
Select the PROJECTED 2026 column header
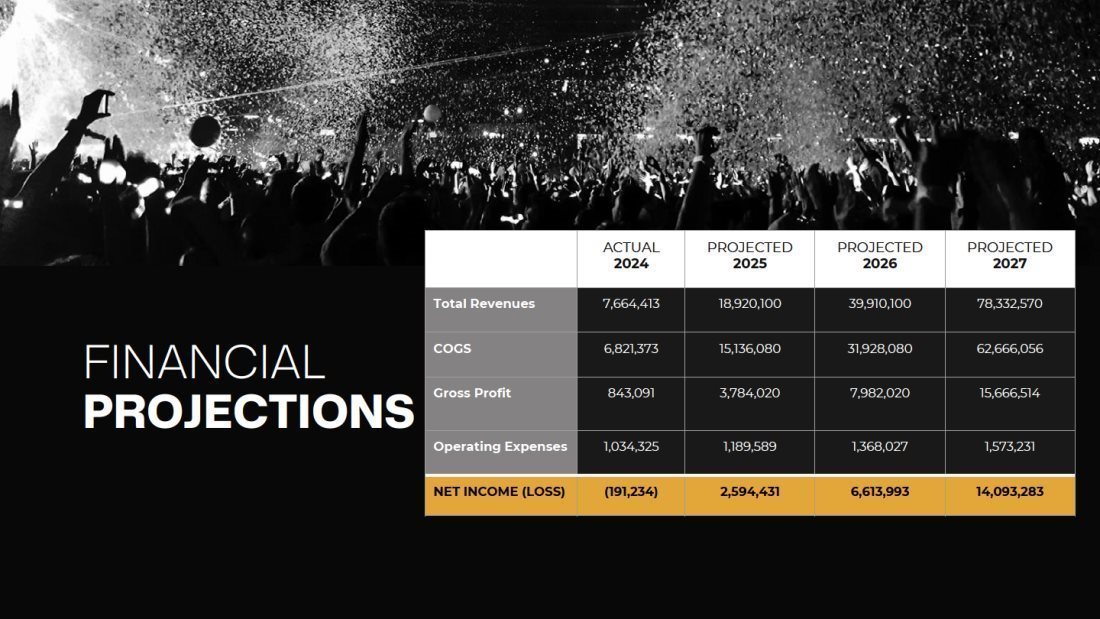(880, 258)
